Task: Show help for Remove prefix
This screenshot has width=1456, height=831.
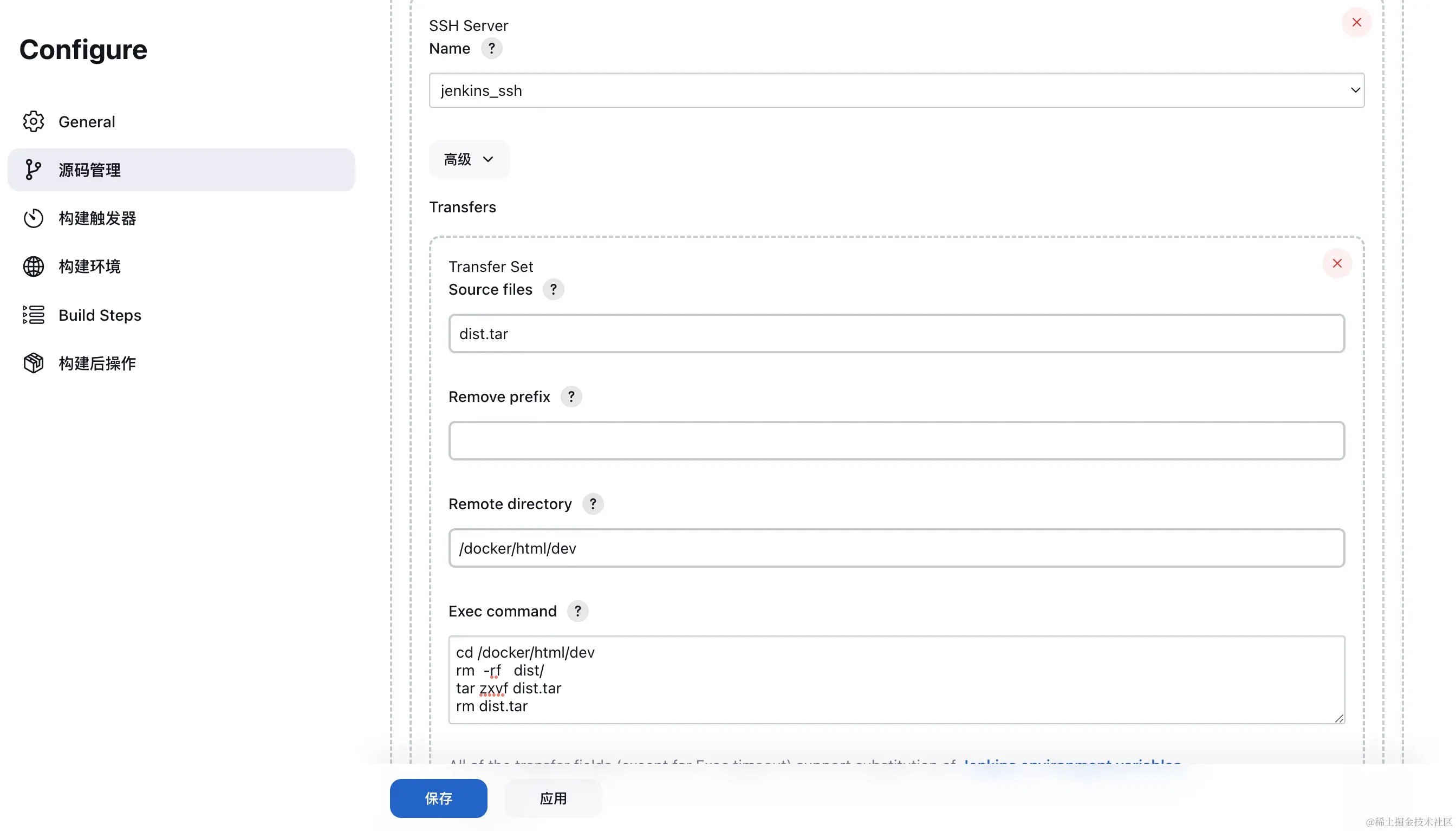Action: [x=570, y=397]
